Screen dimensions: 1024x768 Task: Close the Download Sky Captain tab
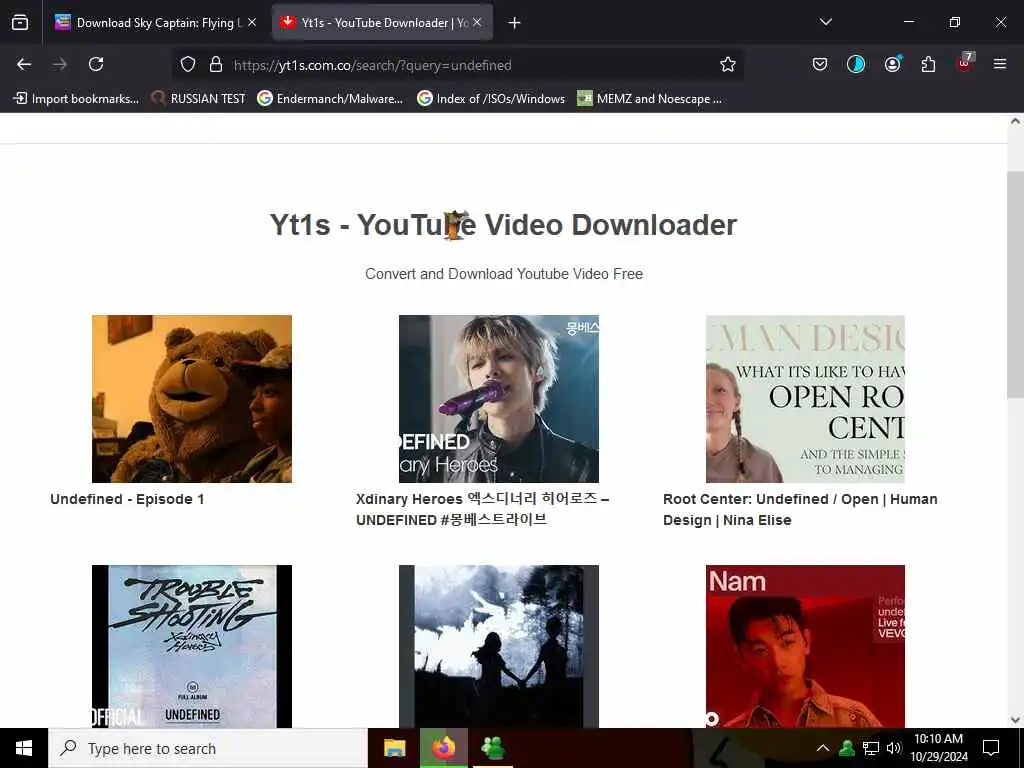(x=252, y=22)
